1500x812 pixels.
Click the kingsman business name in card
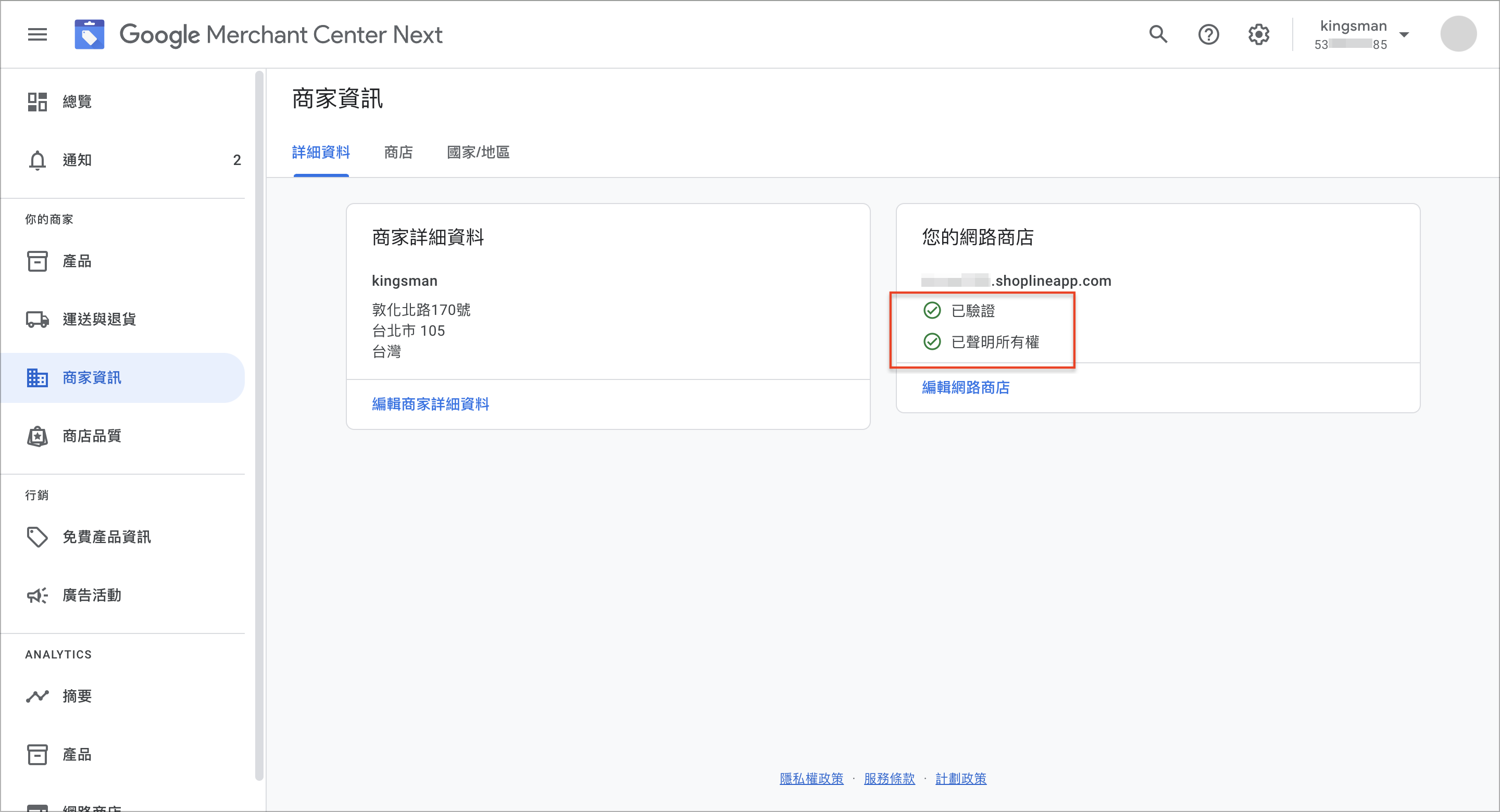click(x=404, y=281)
